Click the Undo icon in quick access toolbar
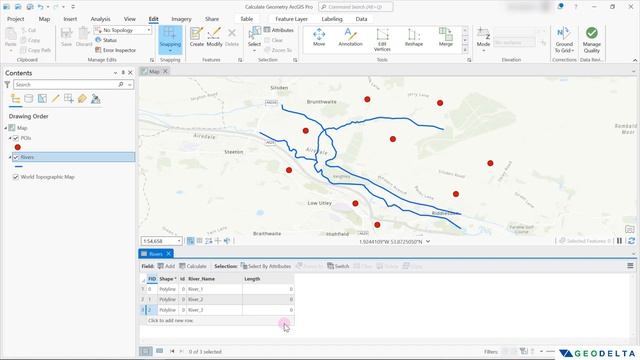 pyautogui.click(x=40, y=7)
